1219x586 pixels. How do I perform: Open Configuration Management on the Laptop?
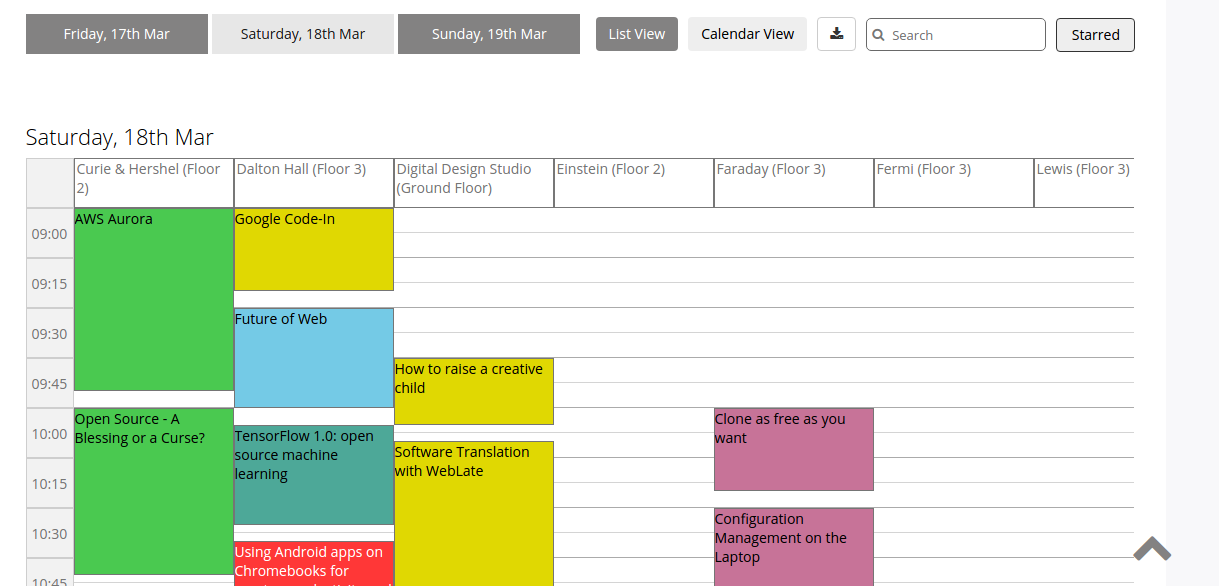794,547
